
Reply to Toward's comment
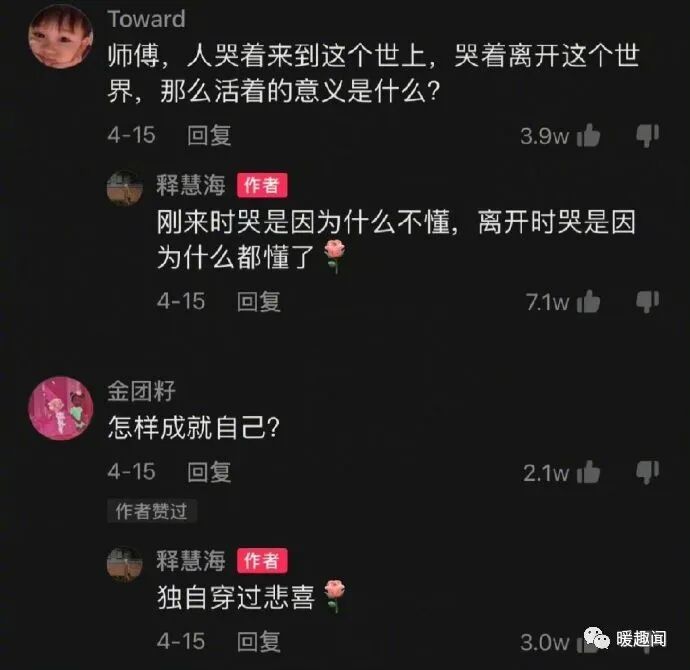click(209, 135)
